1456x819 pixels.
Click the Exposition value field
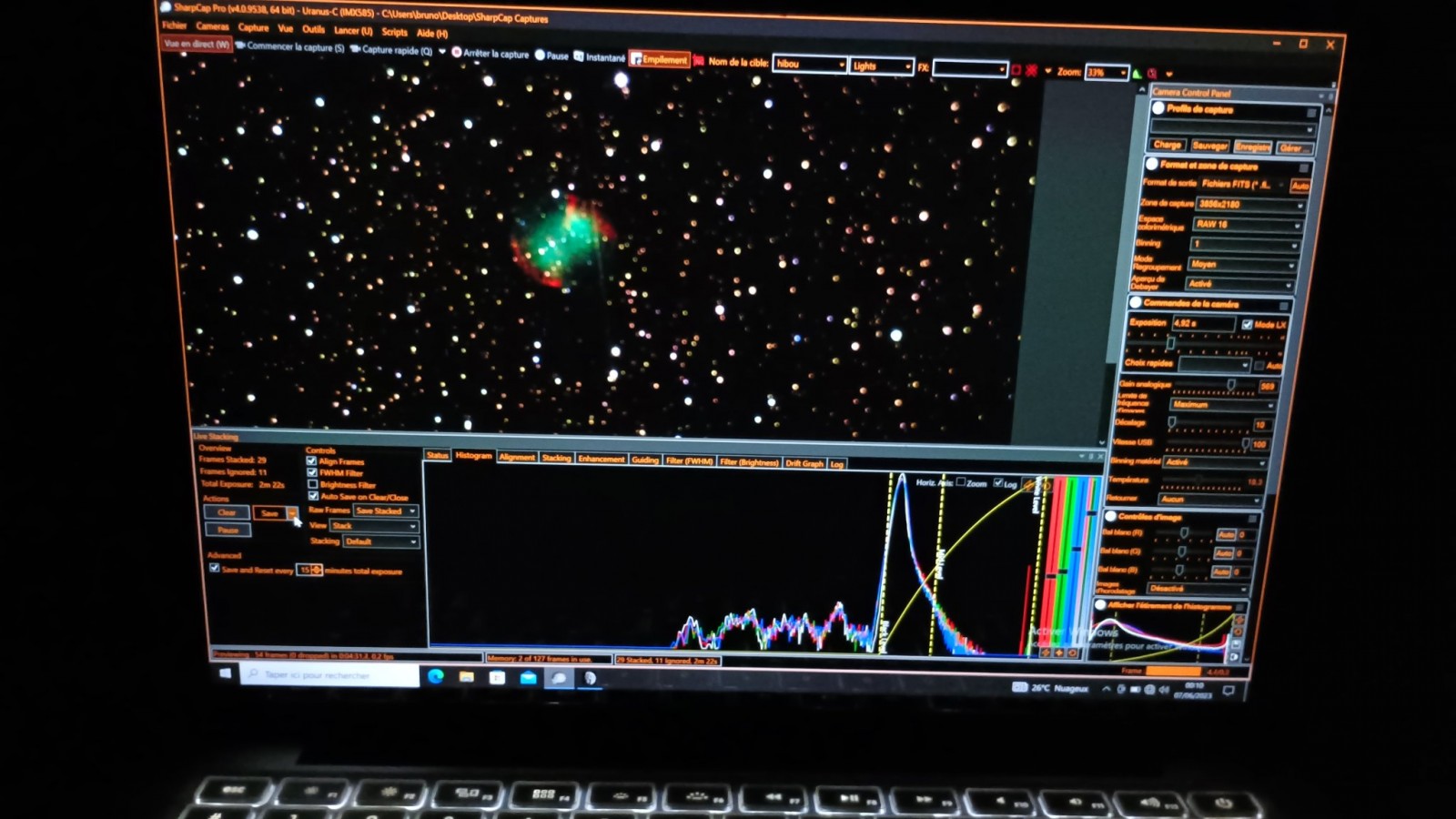point(1202,323)
